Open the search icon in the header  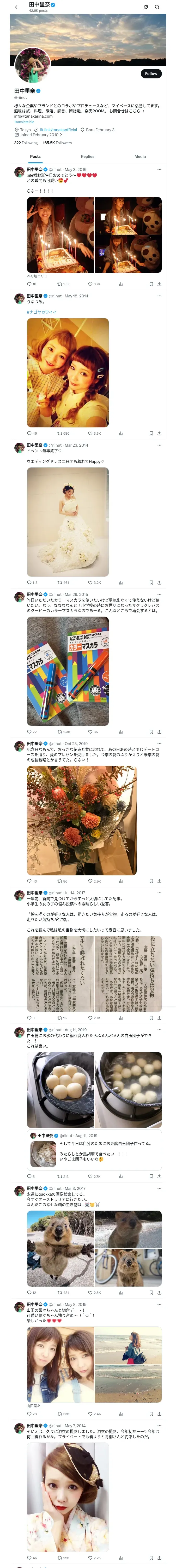click(x=157, y=7)
